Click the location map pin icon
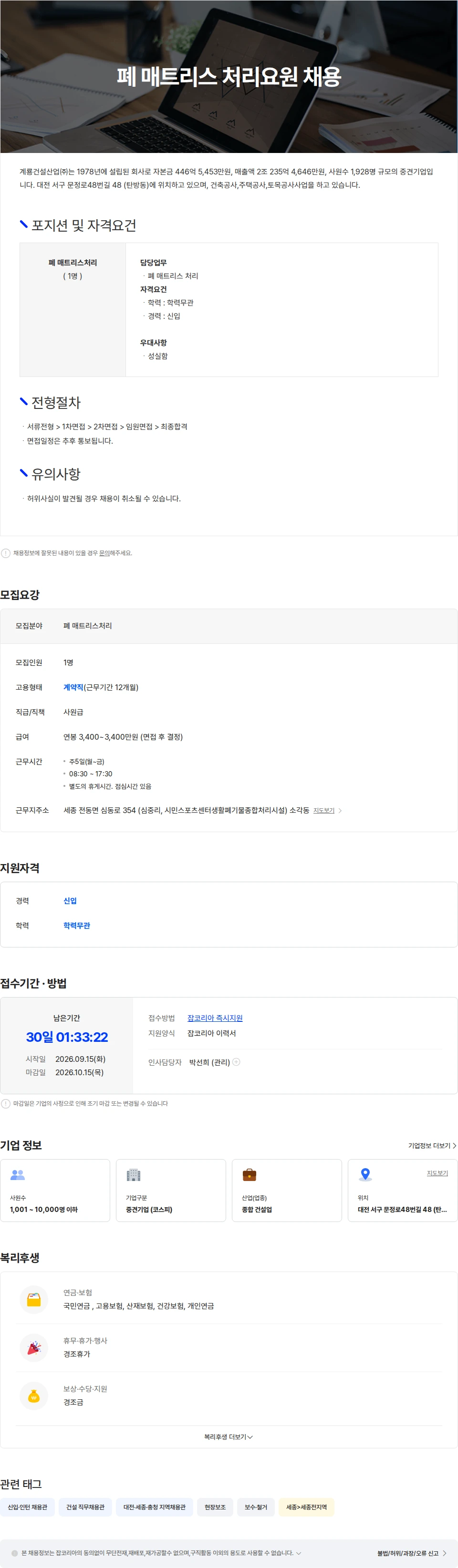The image size is (458, 1568). (365, 1175)
